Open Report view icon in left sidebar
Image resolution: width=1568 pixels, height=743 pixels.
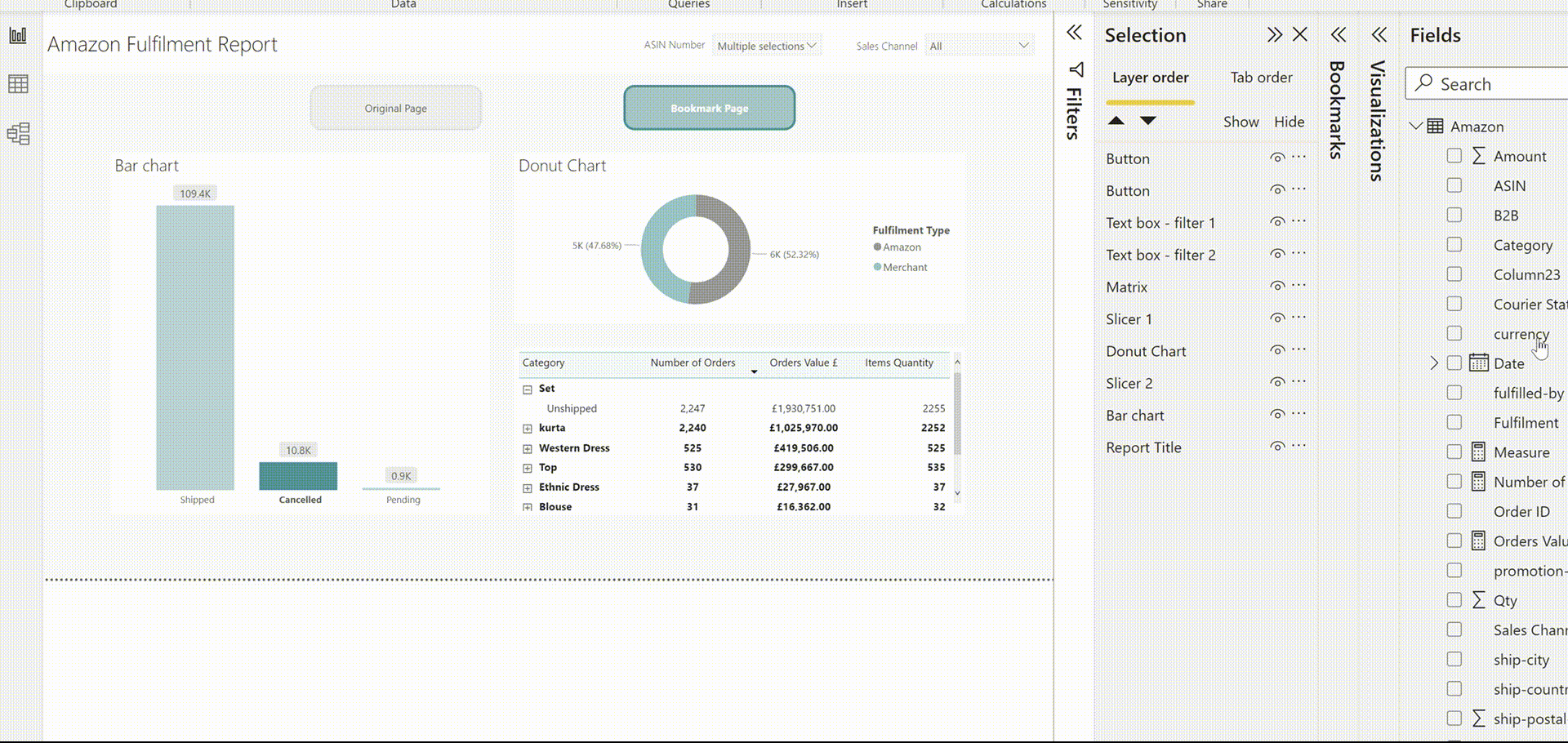coord(18,35)
